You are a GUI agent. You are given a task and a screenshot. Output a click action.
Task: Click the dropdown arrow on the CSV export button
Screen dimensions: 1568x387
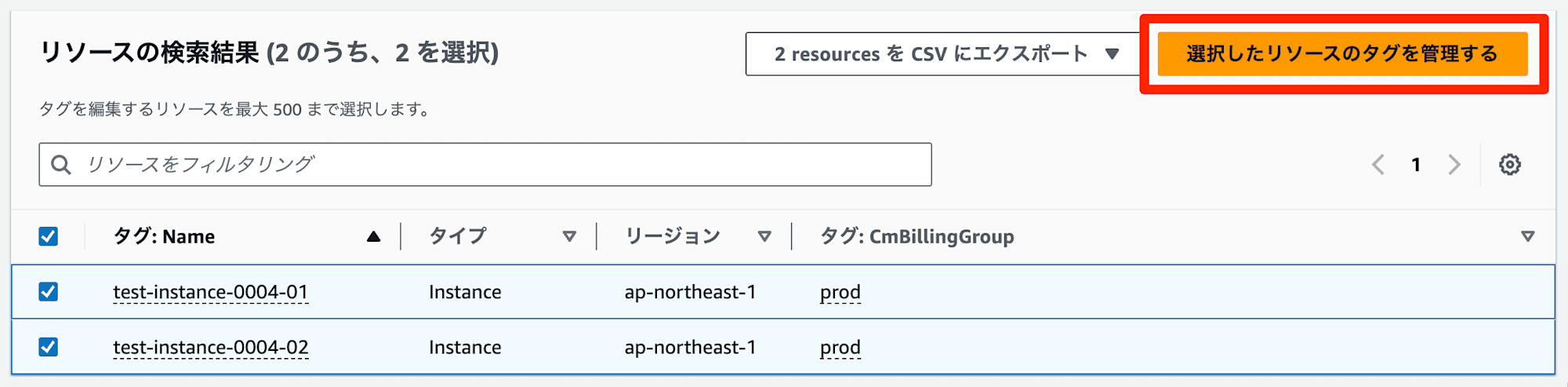point(1112,54)
